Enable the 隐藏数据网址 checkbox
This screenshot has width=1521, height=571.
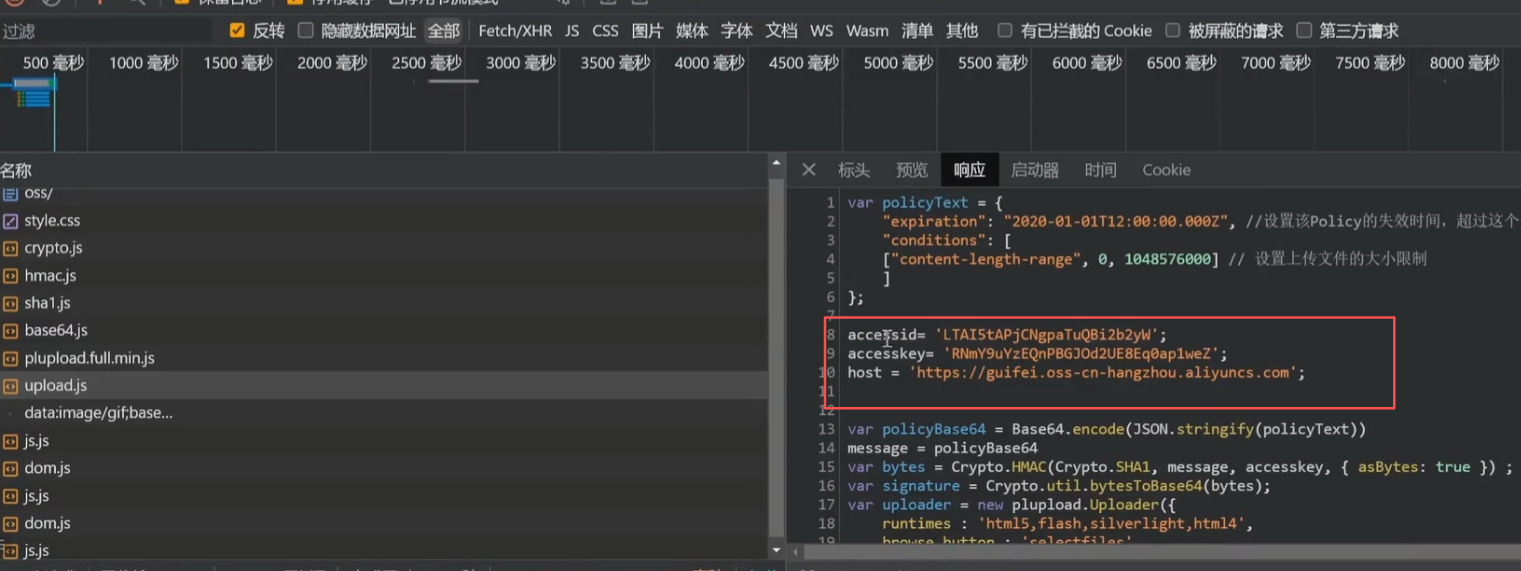(x=306, y=31)
